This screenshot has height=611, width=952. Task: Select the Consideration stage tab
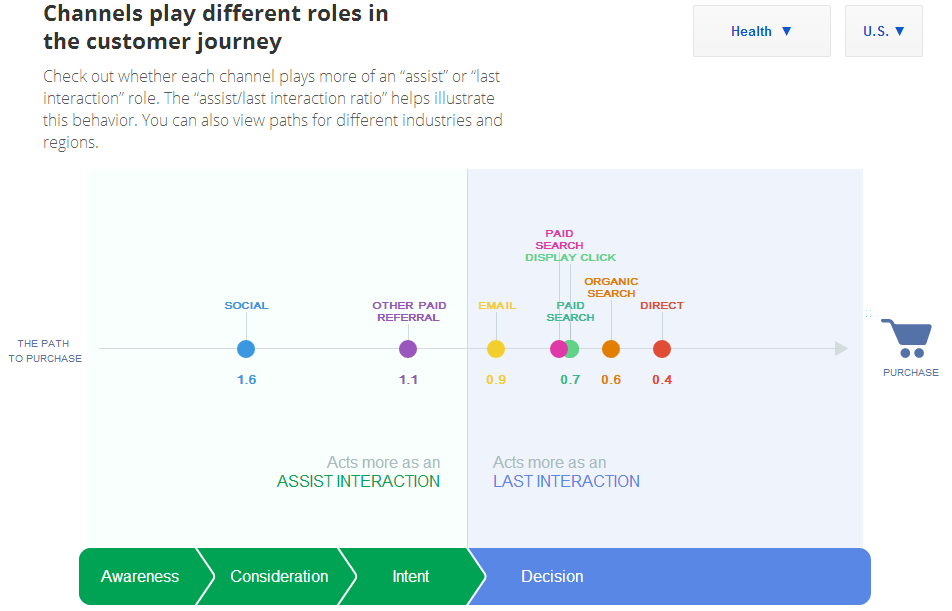click(279, 576)
